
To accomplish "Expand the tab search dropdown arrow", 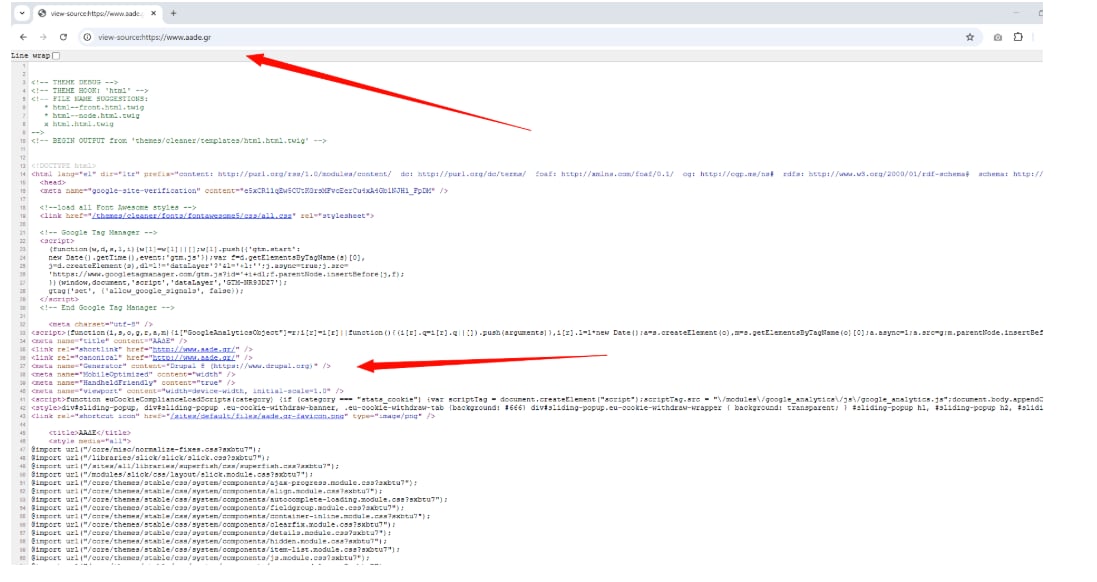I will coord(21,13).
